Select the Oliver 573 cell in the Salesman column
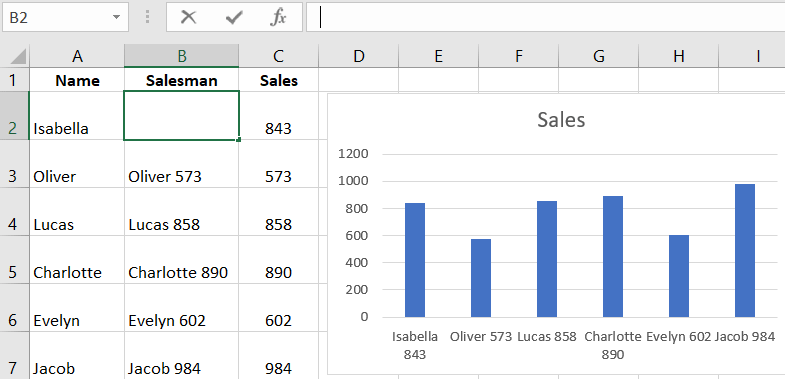The height and width of the screenshot is (379, 785). click(x=182, y=164)
